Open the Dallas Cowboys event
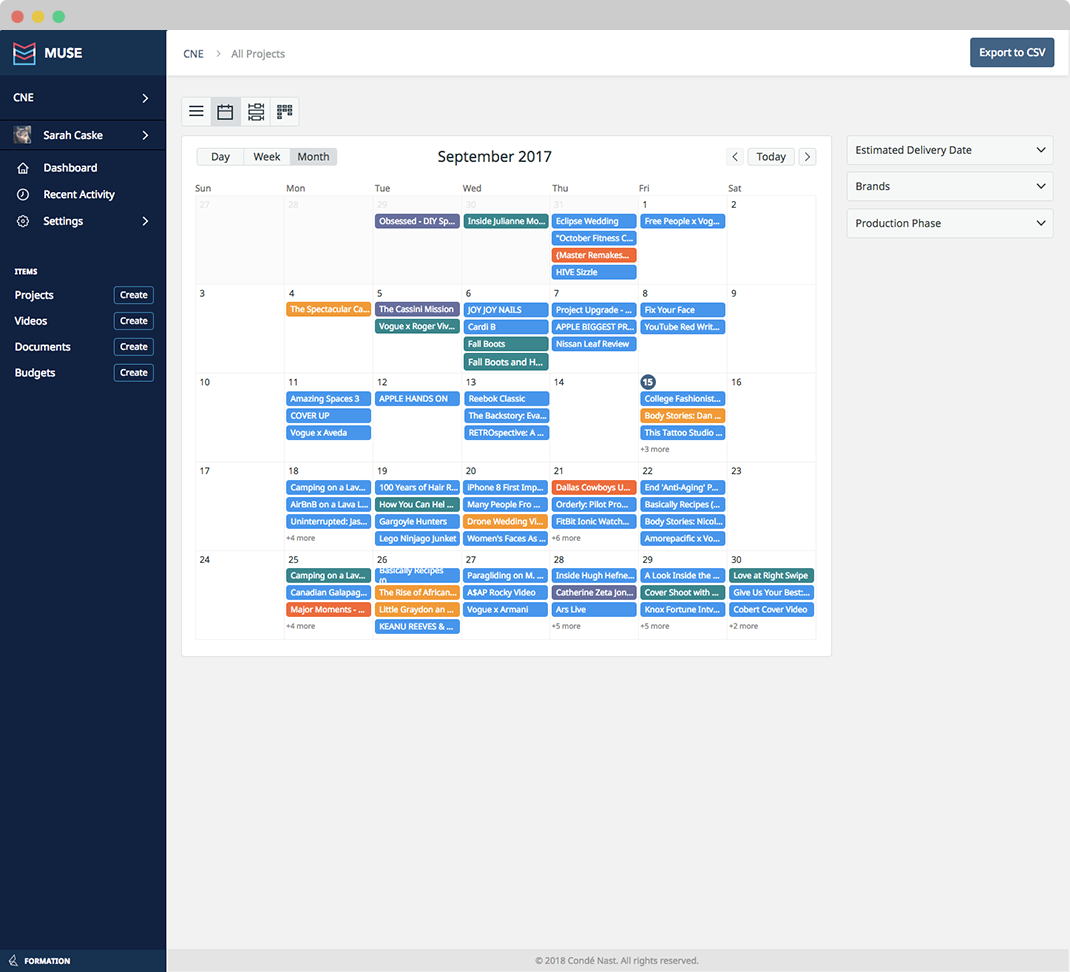The image size is (1070, 972). tap(594, 487)
